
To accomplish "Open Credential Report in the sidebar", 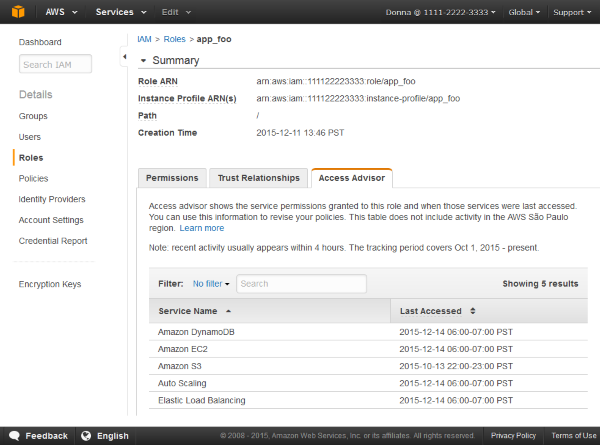I will coord(53,241).
